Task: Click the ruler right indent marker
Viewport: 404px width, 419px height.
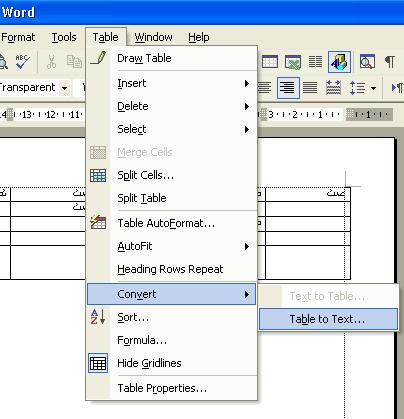Action: (x=349, y=114)
